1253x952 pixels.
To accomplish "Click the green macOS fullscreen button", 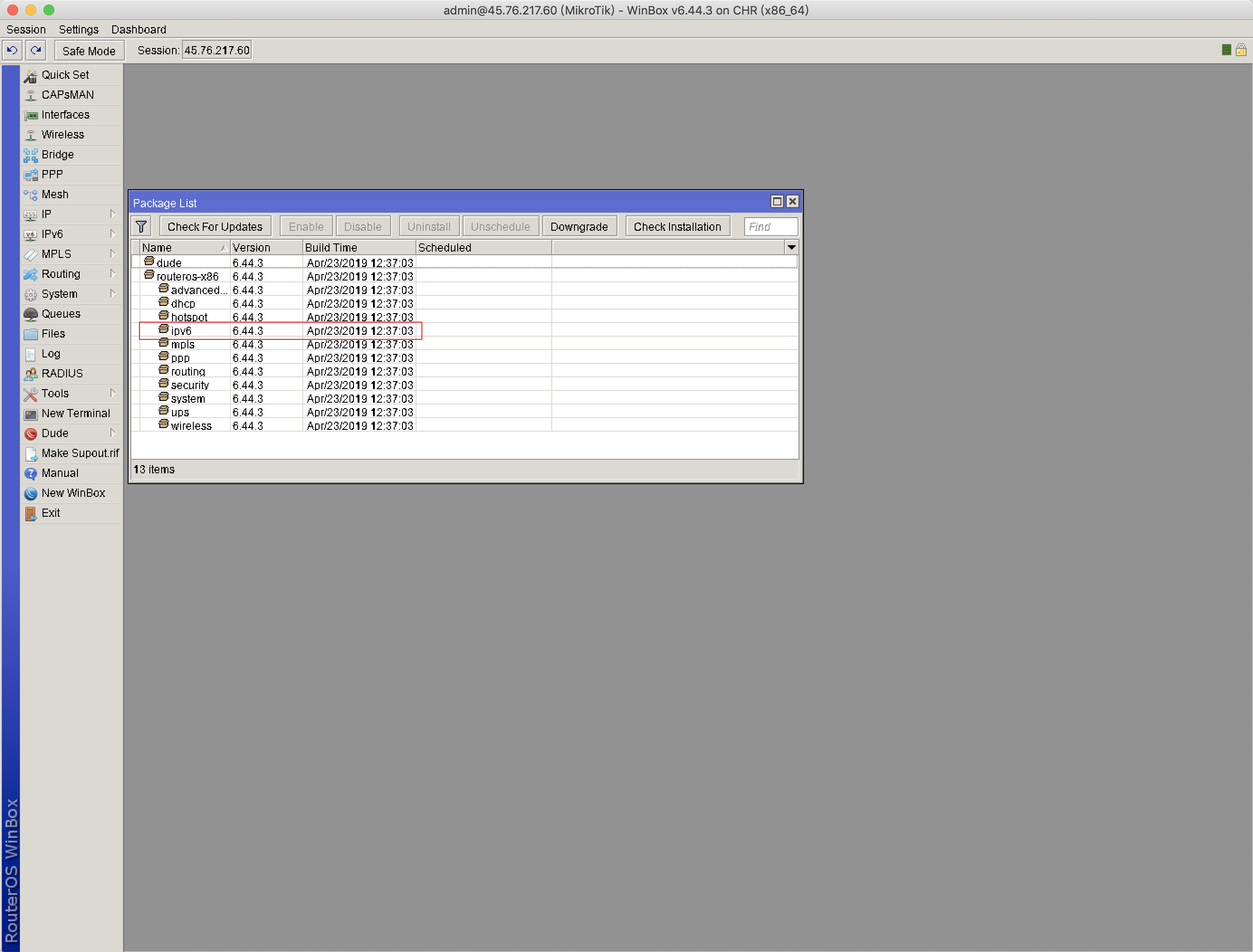I will pos(49,10).
